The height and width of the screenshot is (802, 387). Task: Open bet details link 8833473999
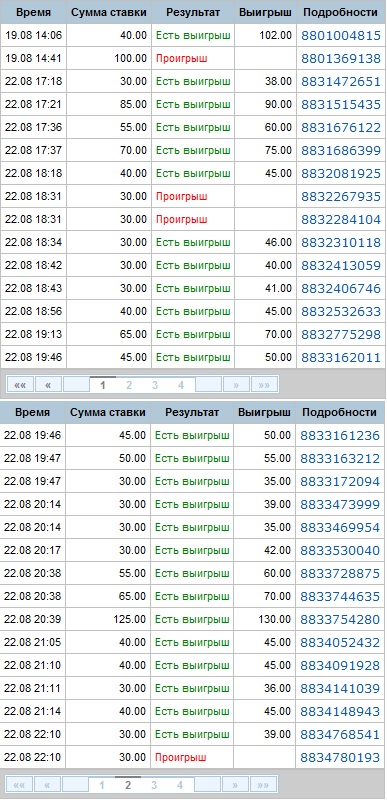[x=340, y=505]
